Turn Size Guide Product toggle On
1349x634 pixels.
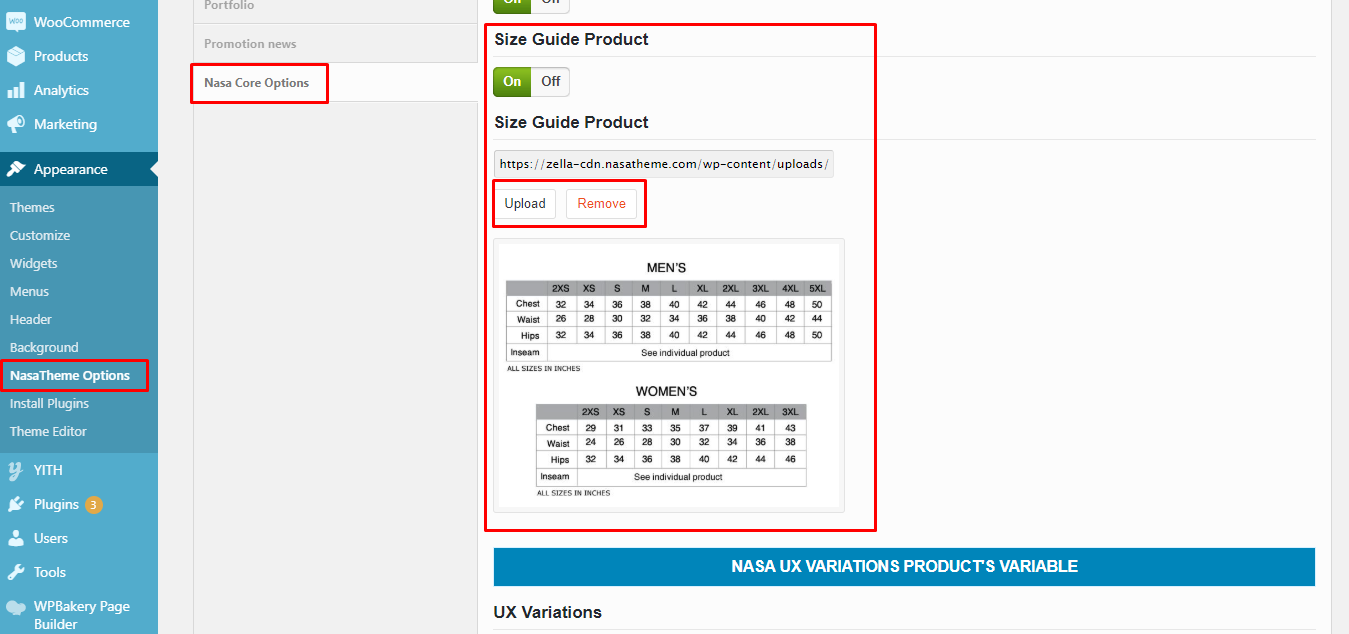512,81
